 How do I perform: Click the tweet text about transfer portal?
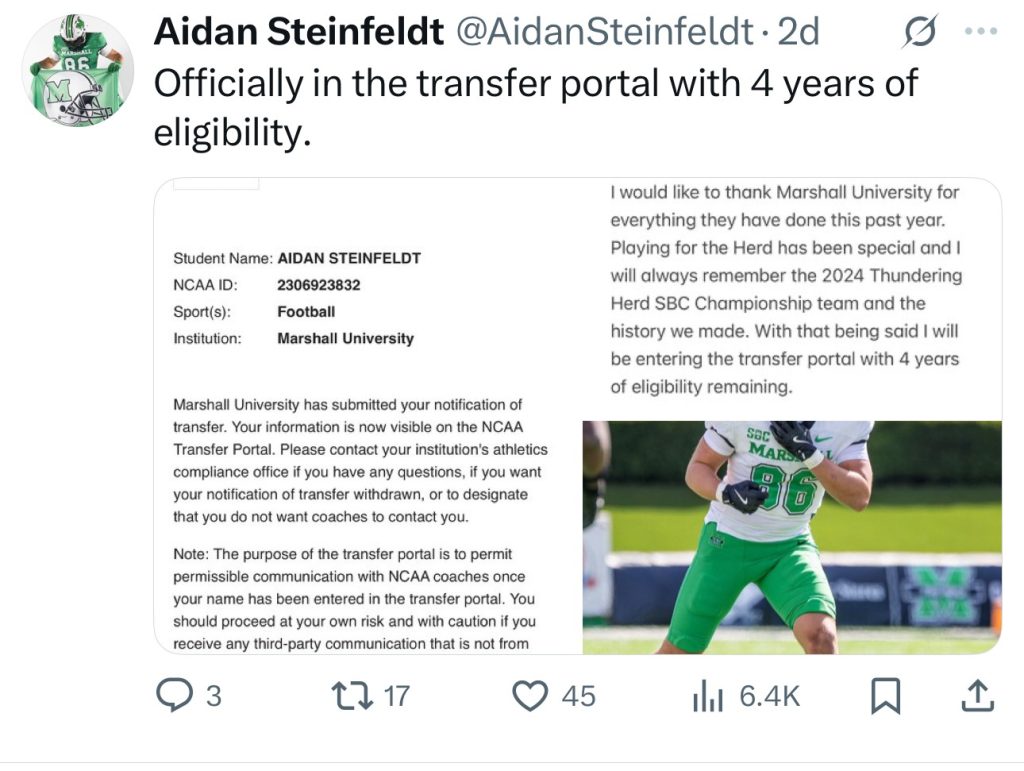tap(536, 108)
